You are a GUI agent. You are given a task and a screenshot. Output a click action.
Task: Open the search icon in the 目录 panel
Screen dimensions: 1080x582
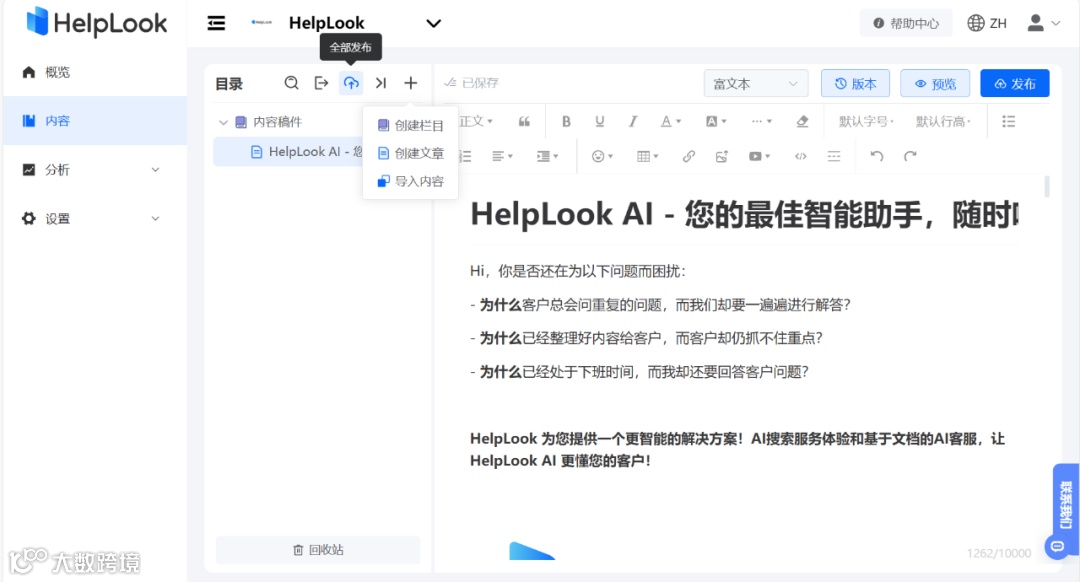[x=291, y=82]
